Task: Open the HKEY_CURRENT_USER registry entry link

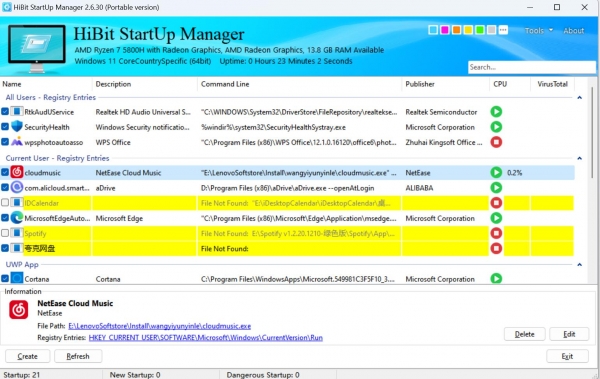Action: pyautogui.click(x=205, y=338)
